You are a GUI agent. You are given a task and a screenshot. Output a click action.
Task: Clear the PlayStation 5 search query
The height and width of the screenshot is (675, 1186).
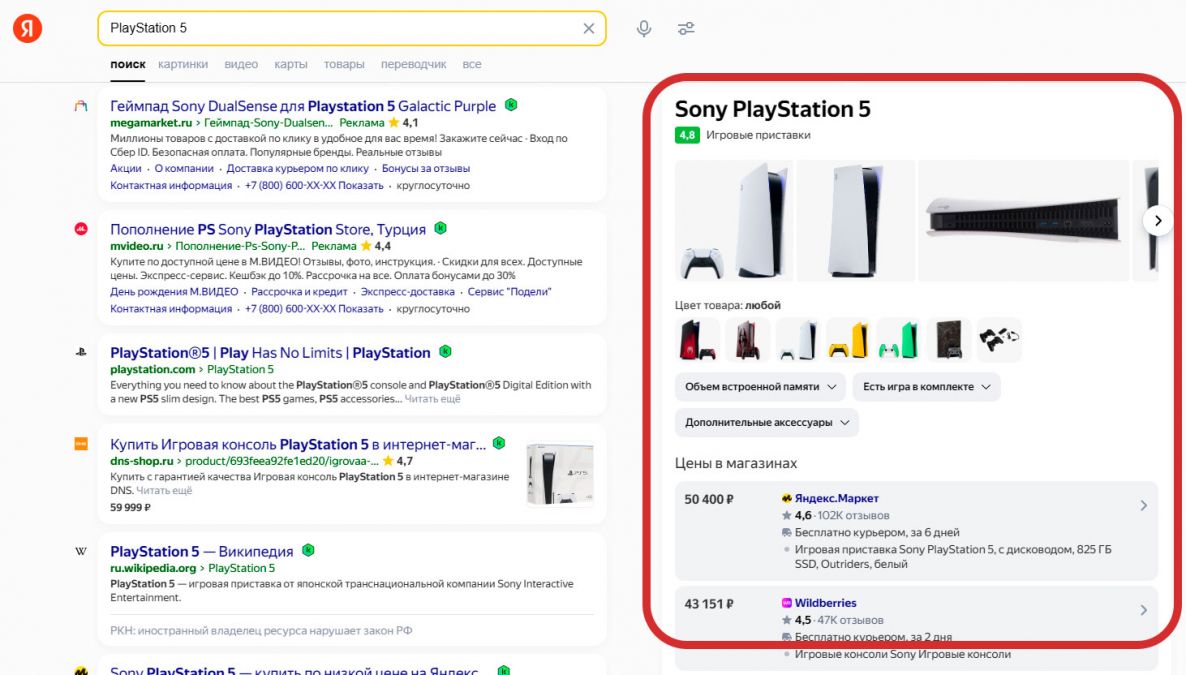tap(588, 29)
